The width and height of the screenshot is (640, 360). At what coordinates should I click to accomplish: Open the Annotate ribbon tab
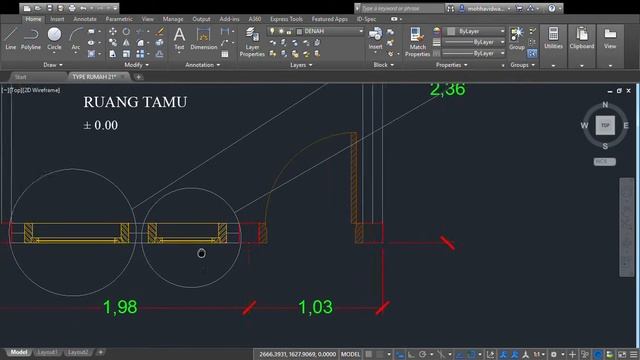pyautogui.click(x=85, y=19)
